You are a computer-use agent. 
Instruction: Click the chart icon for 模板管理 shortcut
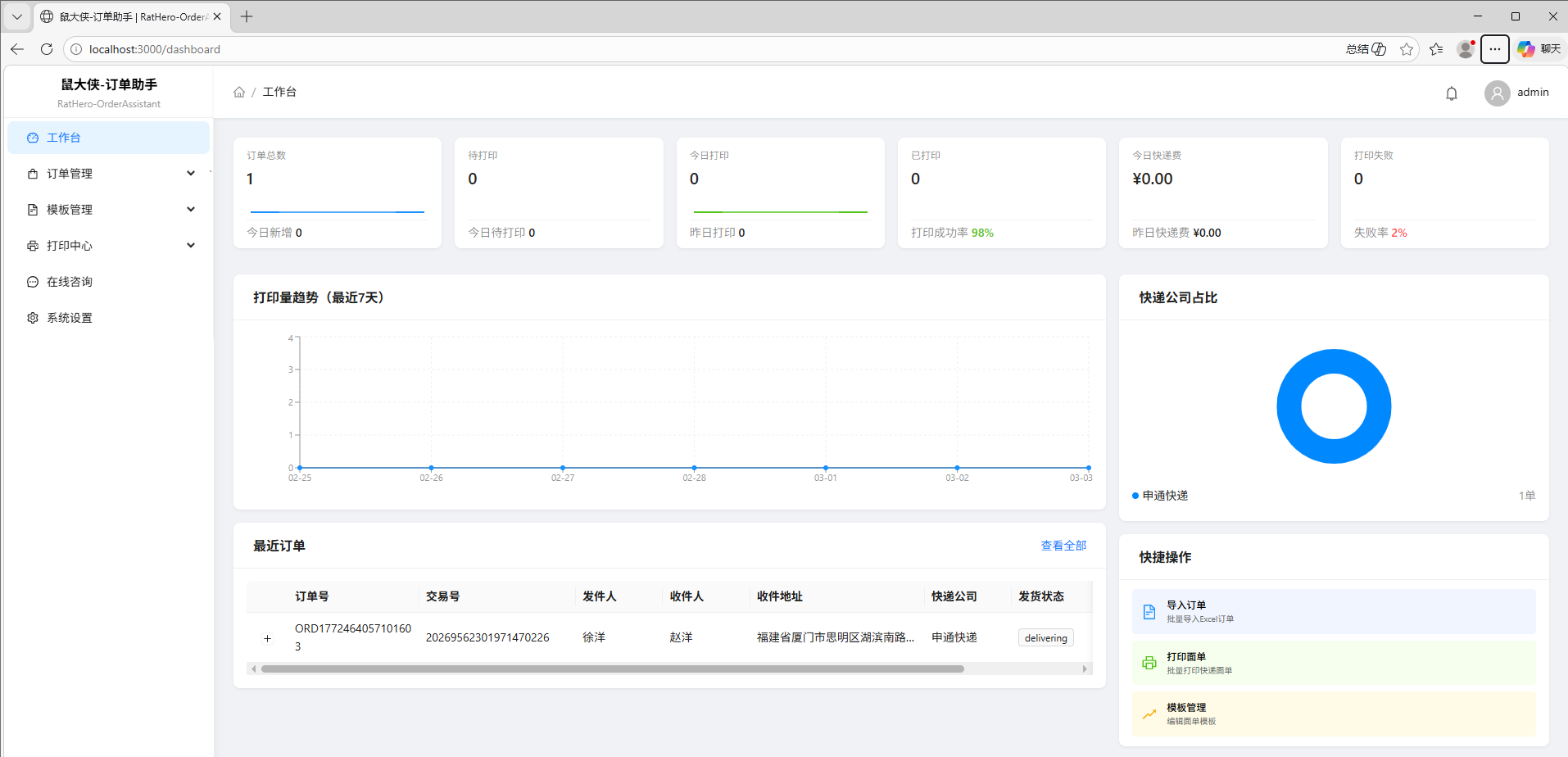click(x=1149, y=714)
